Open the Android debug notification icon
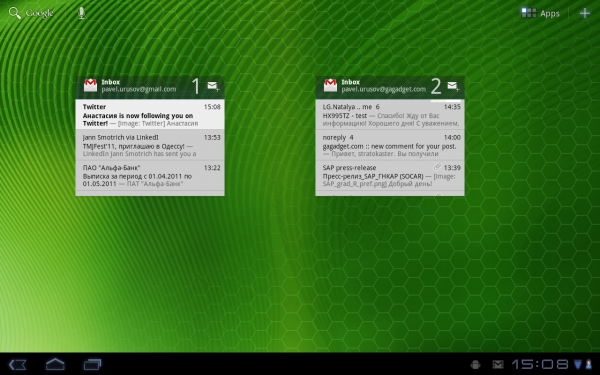Viewport: 600px width, 375px height. point(476,364)
